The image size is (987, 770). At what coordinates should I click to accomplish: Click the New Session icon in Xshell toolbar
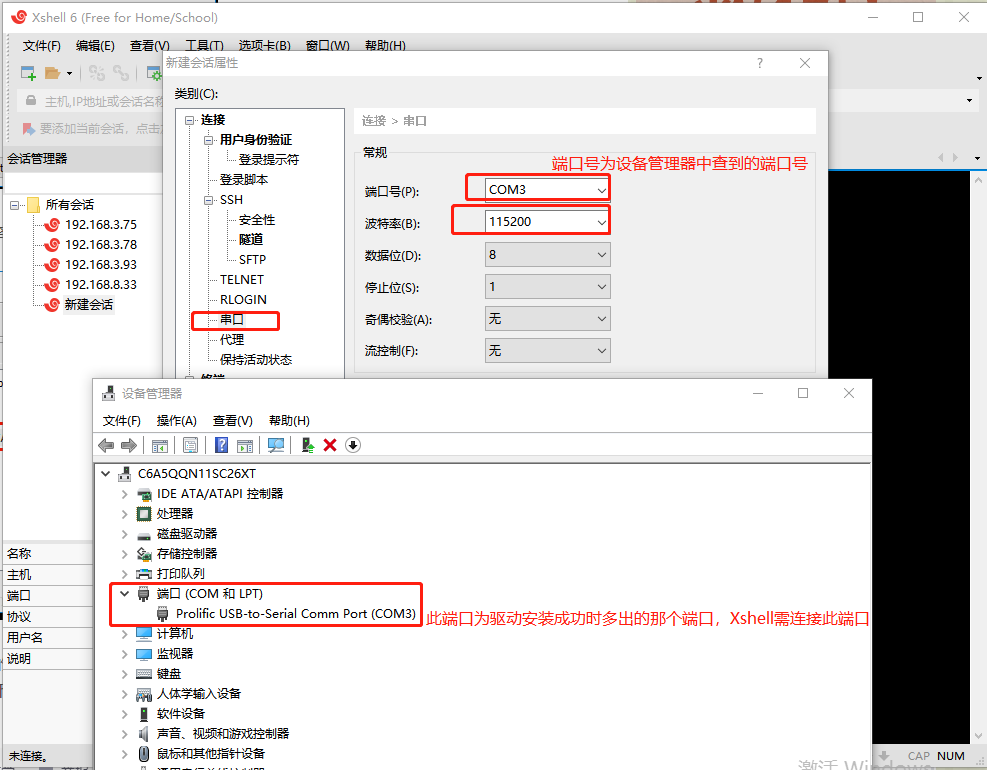[28, 73]
